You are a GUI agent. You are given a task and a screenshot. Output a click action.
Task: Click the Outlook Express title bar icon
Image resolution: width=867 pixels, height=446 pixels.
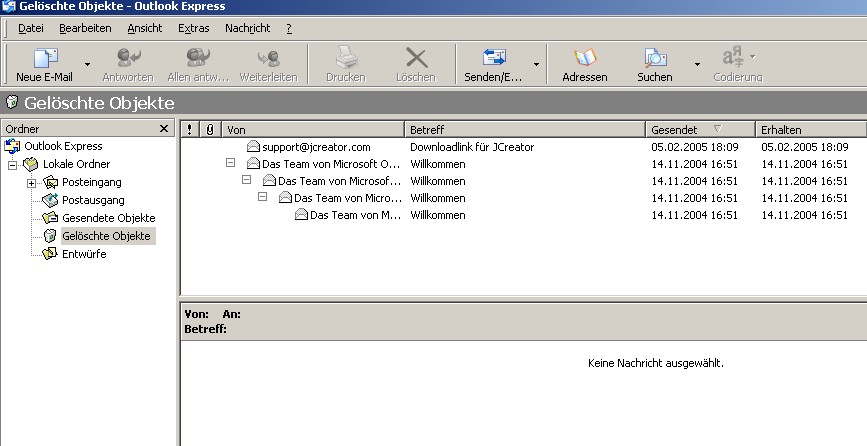click(x=9, y=6)
